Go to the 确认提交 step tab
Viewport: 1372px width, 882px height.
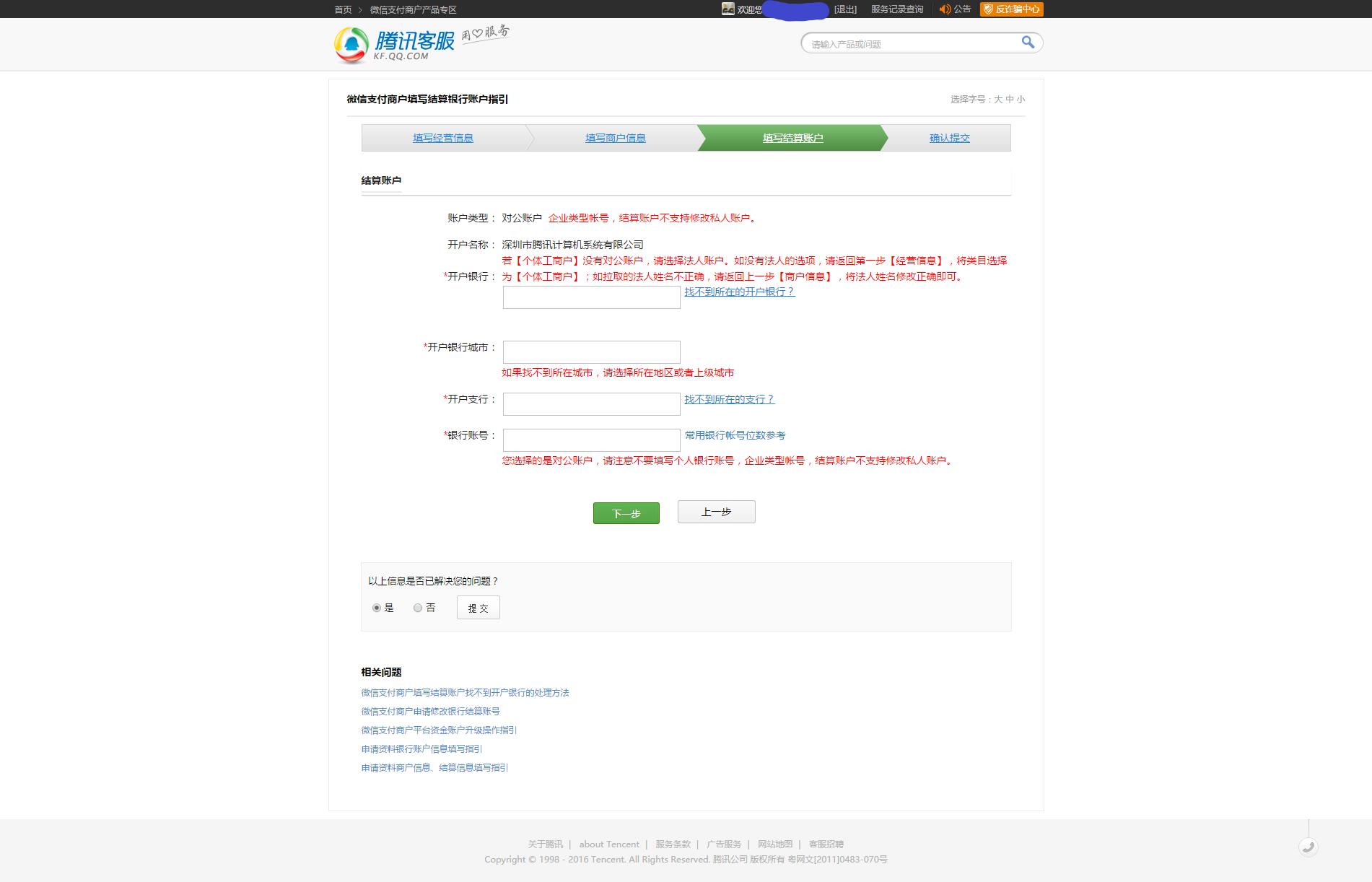point(949,137)
